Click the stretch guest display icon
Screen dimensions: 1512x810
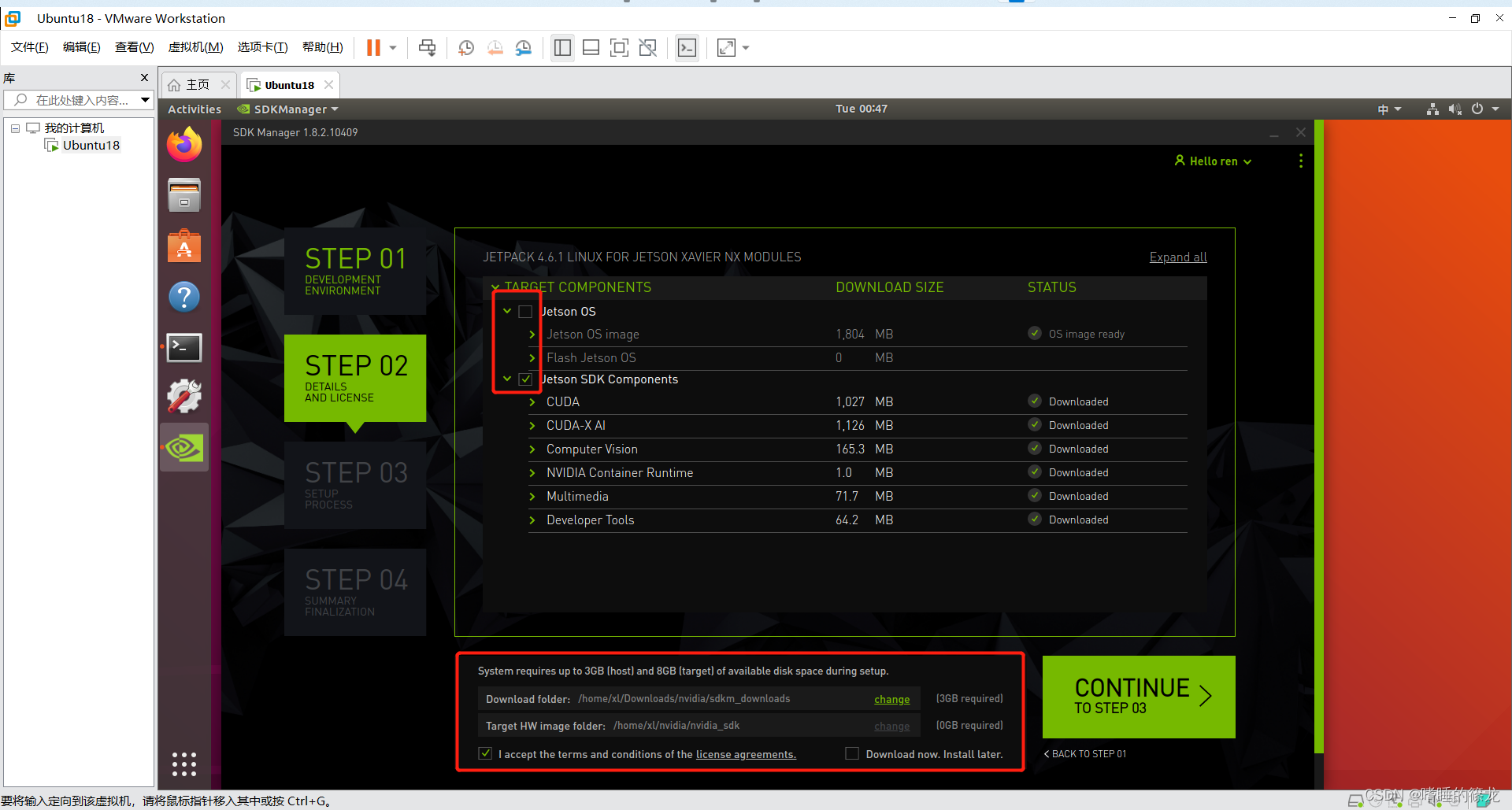726,48
